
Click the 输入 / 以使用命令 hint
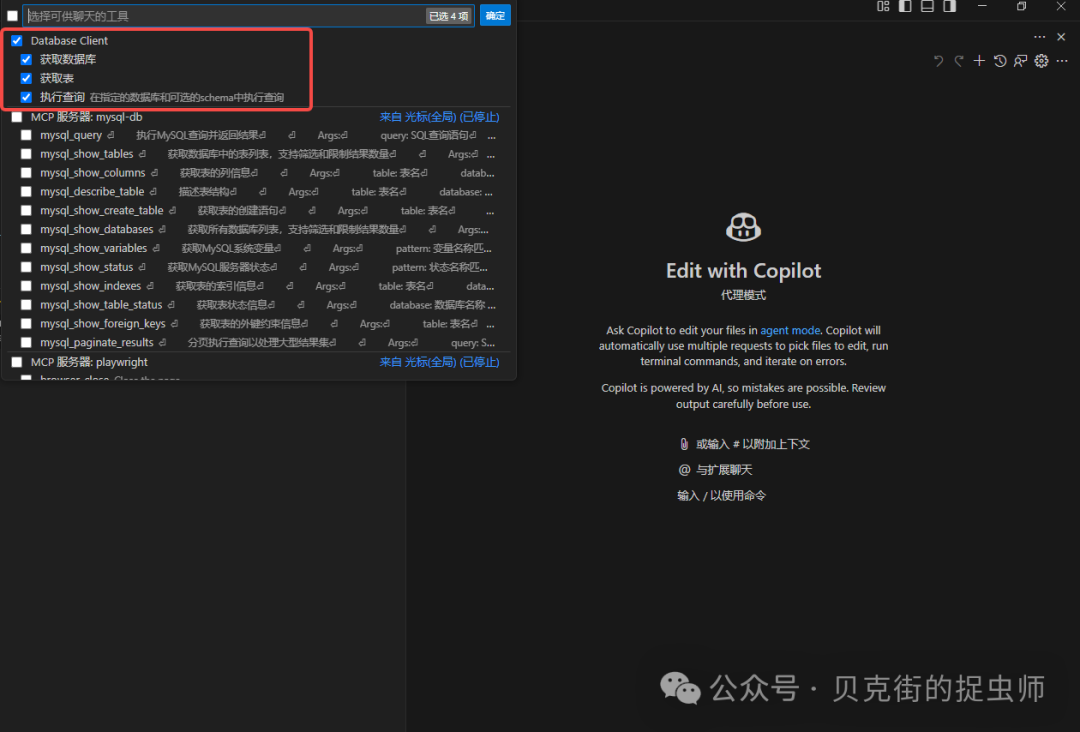pos(721,496)
